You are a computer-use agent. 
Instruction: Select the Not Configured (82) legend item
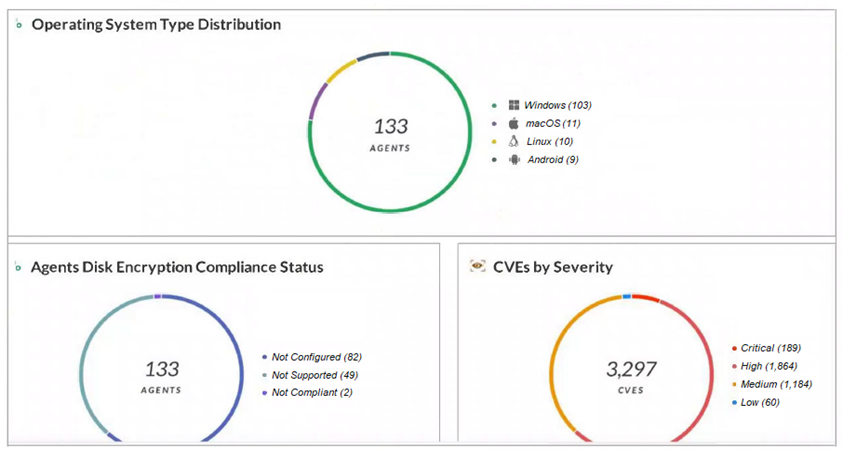click(315, 357)
